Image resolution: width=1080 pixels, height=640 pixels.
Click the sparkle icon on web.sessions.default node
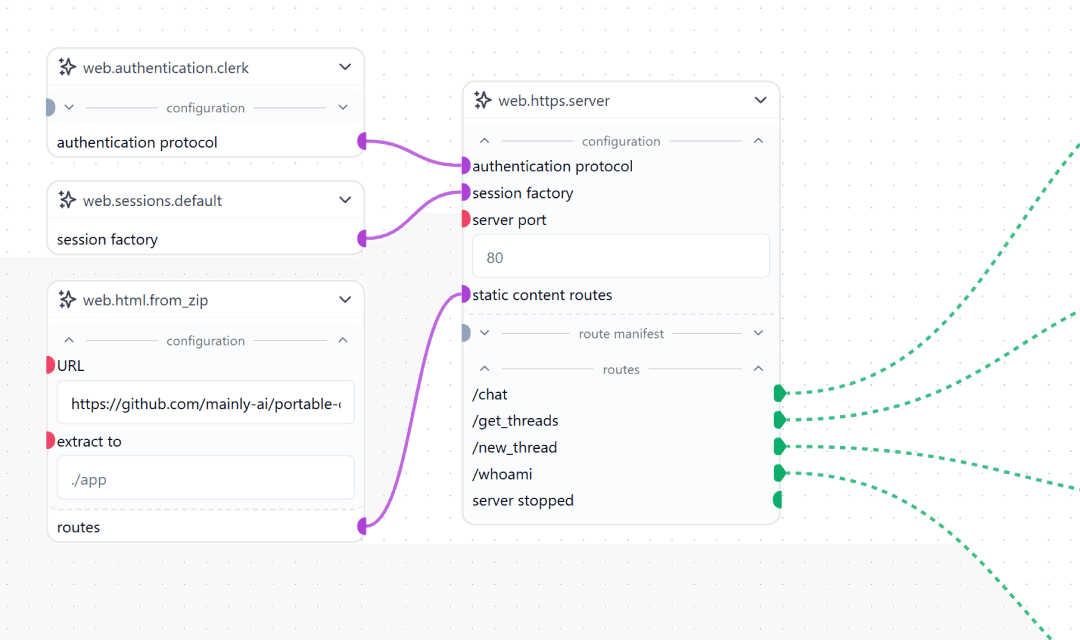pyautogui.click(x=67, y=200)
